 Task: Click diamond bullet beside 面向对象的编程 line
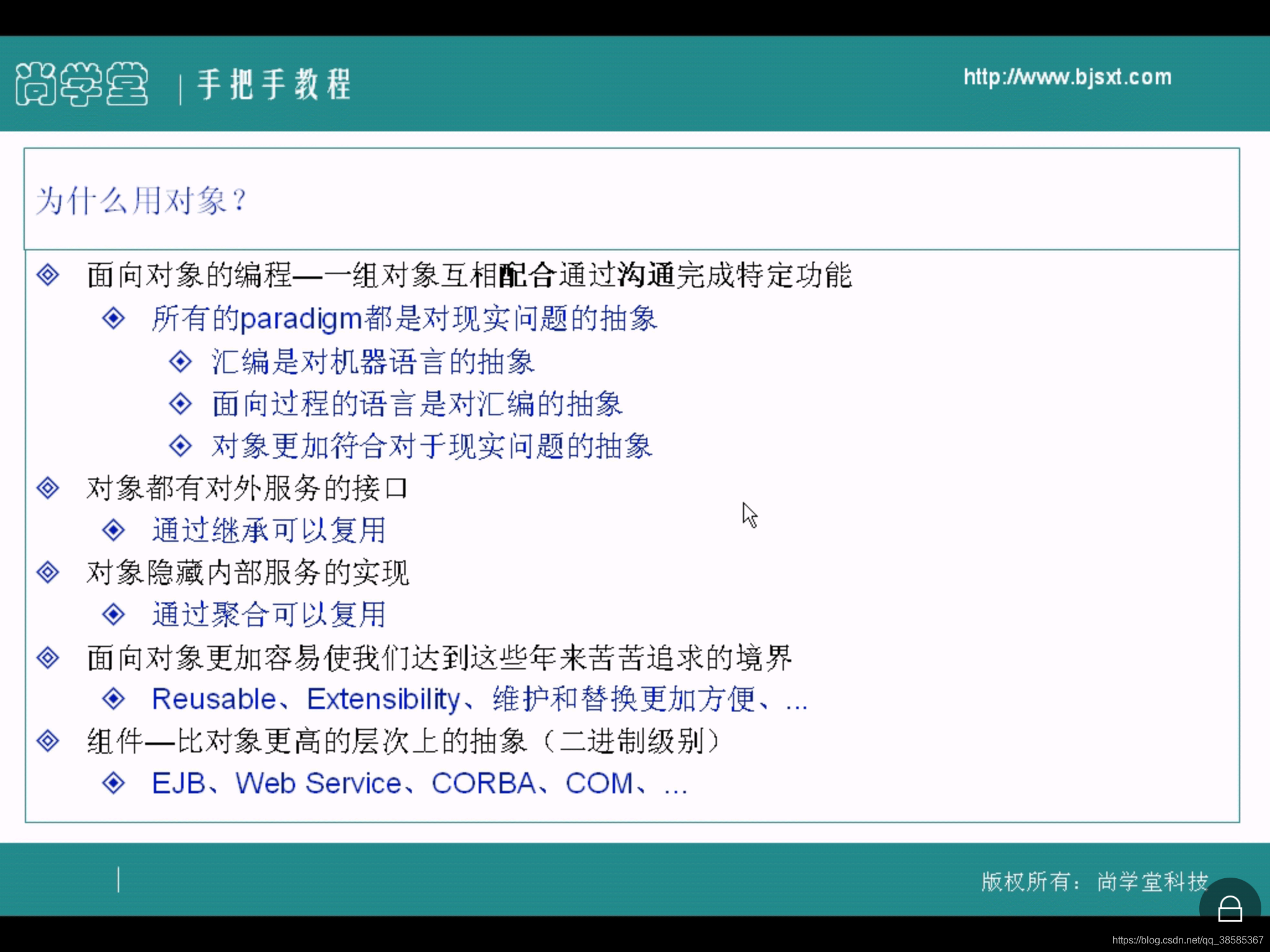click(48, 275)
